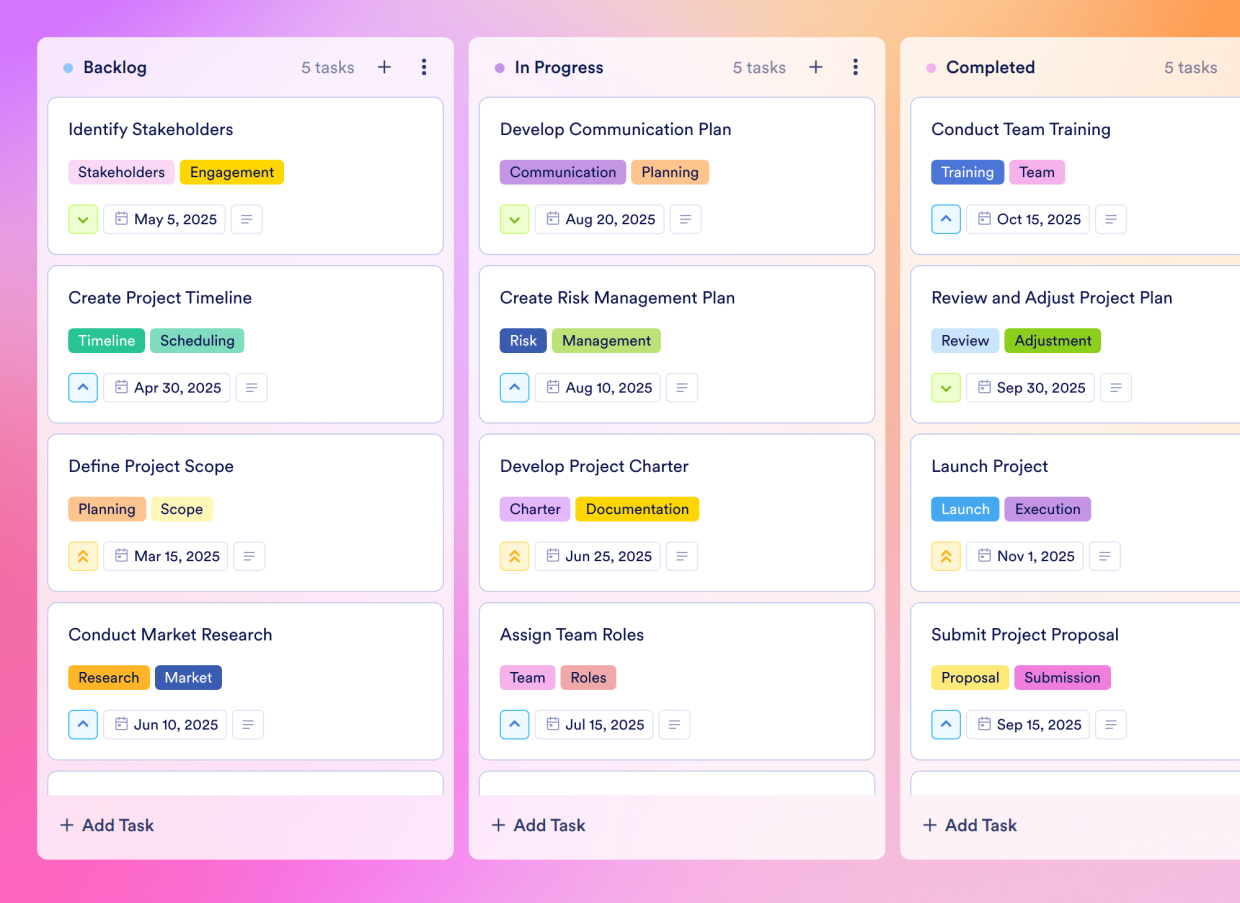The height and width of the screenshot is (903, 1240).
Task: Click the yellow Engagement tag
Action: 232,172
